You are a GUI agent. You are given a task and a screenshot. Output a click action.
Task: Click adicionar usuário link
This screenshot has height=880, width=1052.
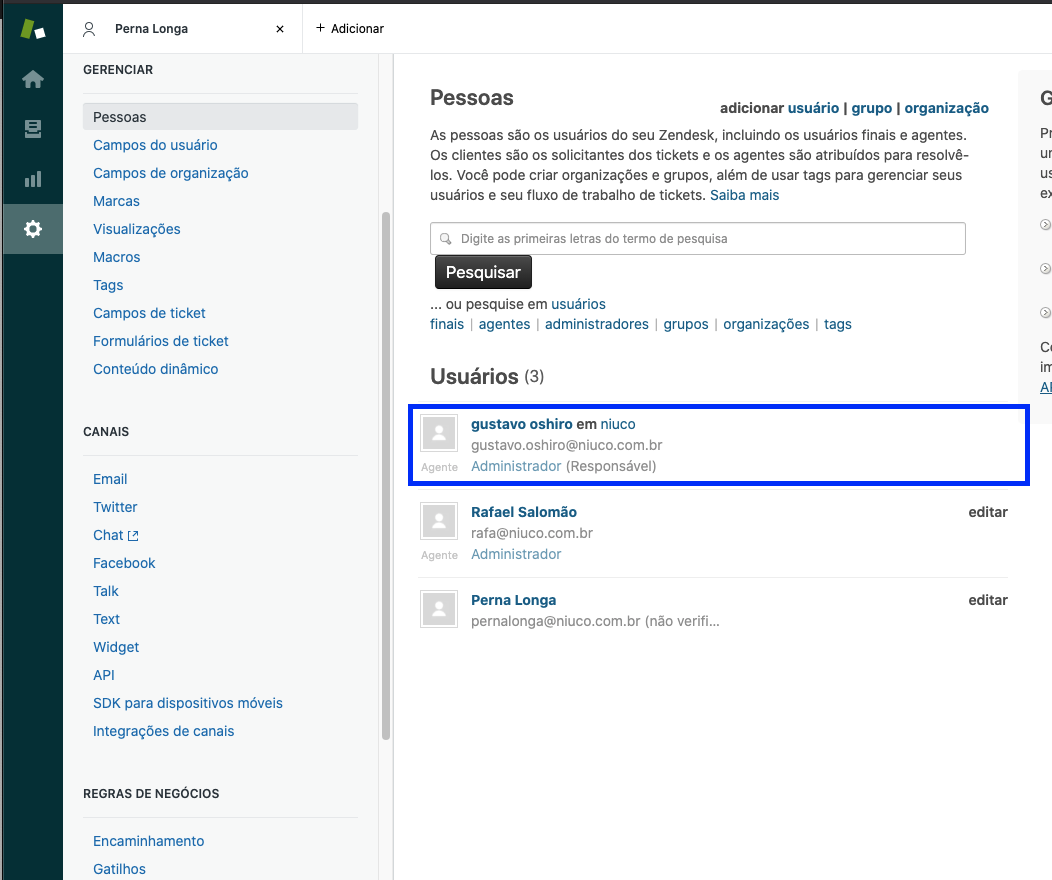coord(813,108)
